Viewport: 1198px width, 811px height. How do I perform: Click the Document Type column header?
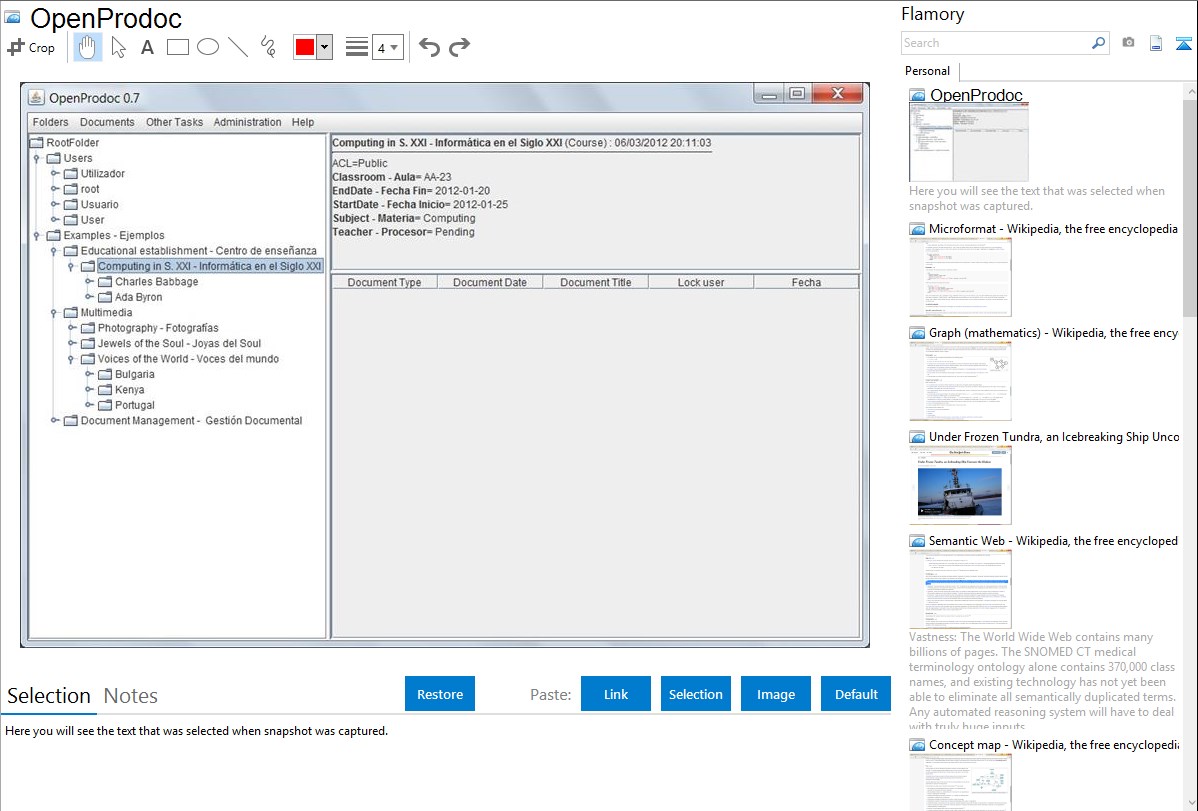tap(384, 282)
